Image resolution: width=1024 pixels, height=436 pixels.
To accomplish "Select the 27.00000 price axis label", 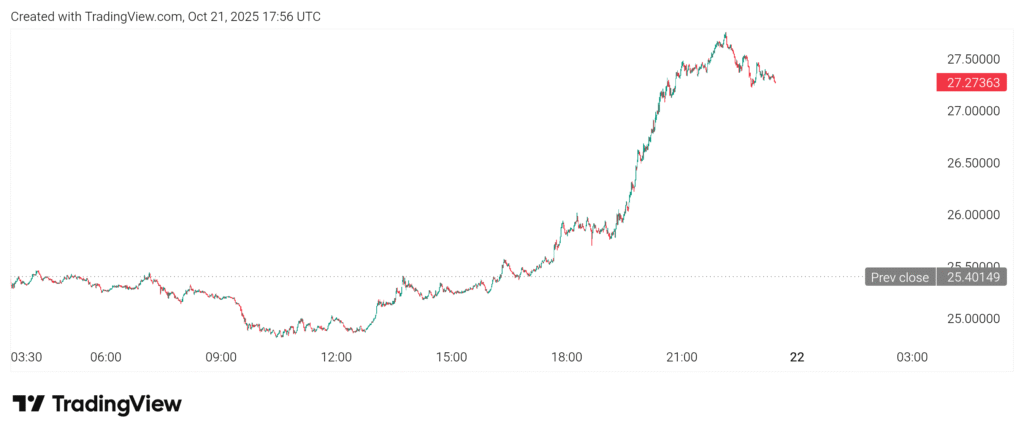I will (x=971, y=110).
